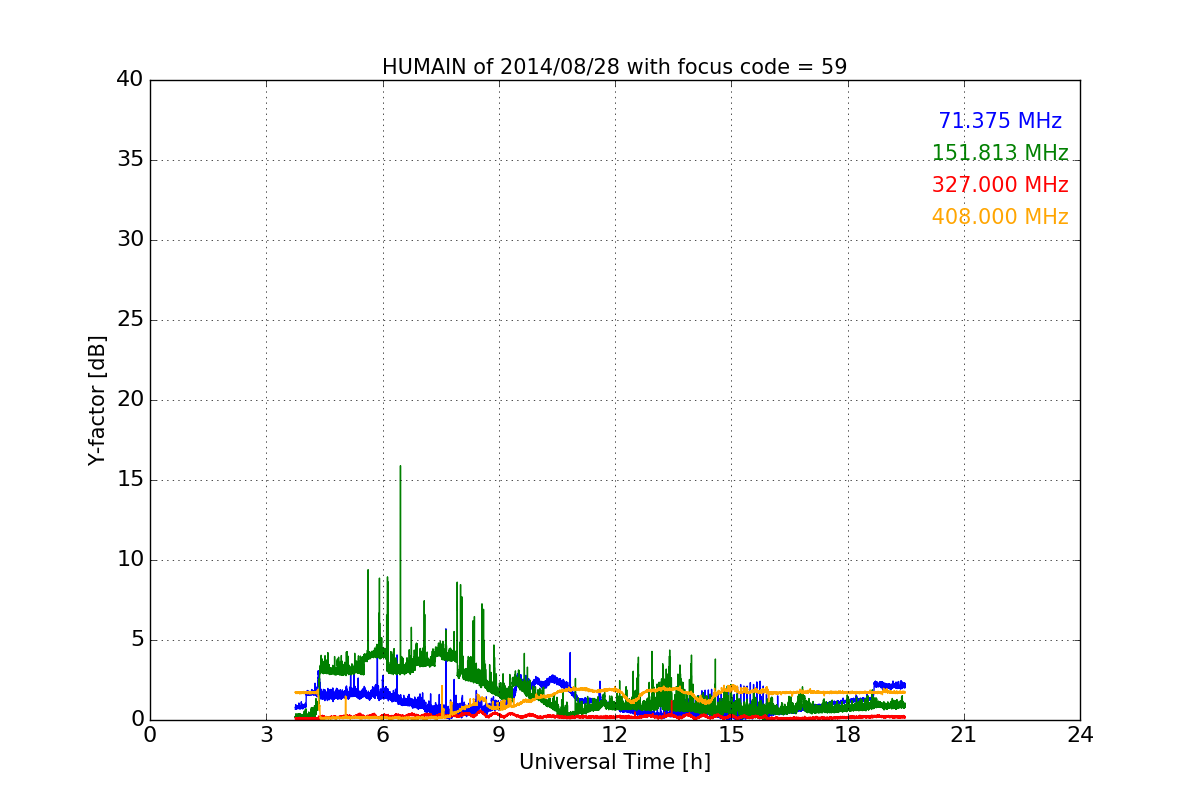Click the Universal Time [h] axis label
Viewport: 1200px width, 800px height.
[614, 762]
